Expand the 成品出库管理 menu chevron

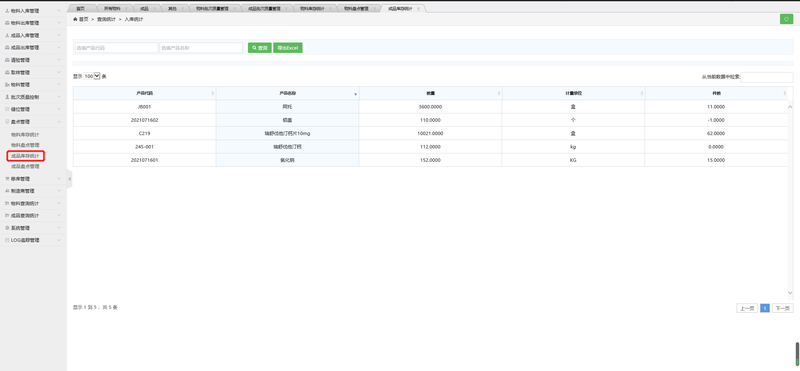tap(59, 47)
